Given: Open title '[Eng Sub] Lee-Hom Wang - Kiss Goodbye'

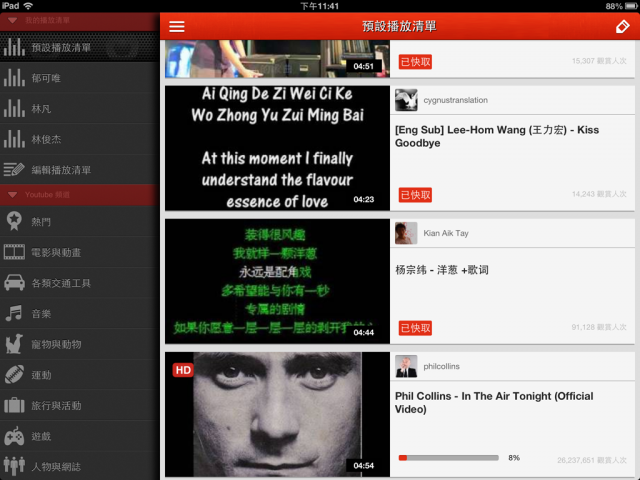Looking at the screenshot, I should [x=497, y=136].
